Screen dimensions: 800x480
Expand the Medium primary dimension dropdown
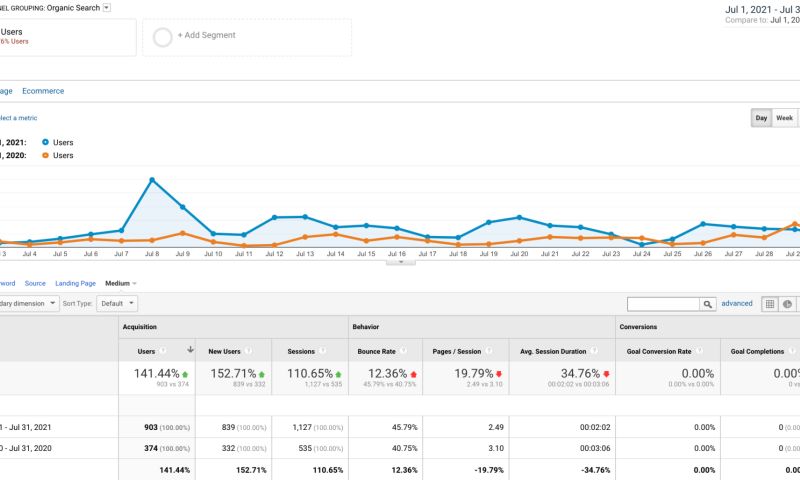pos(121,283)
